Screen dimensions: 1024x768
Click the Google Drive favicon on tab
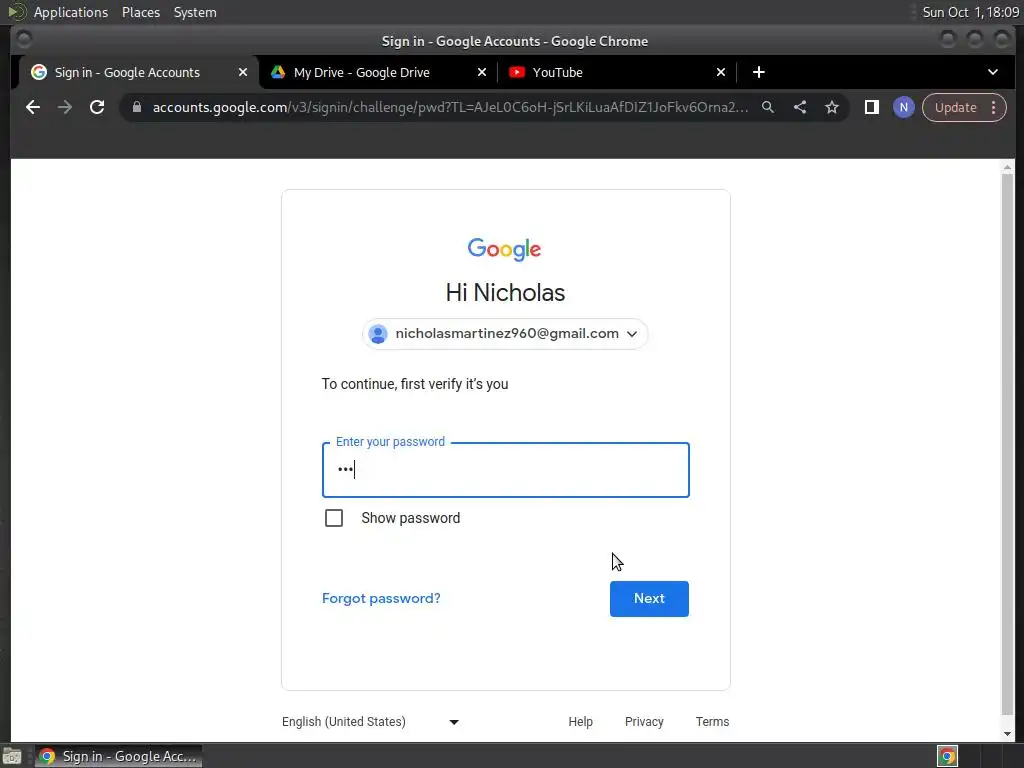tap(278, 72)
